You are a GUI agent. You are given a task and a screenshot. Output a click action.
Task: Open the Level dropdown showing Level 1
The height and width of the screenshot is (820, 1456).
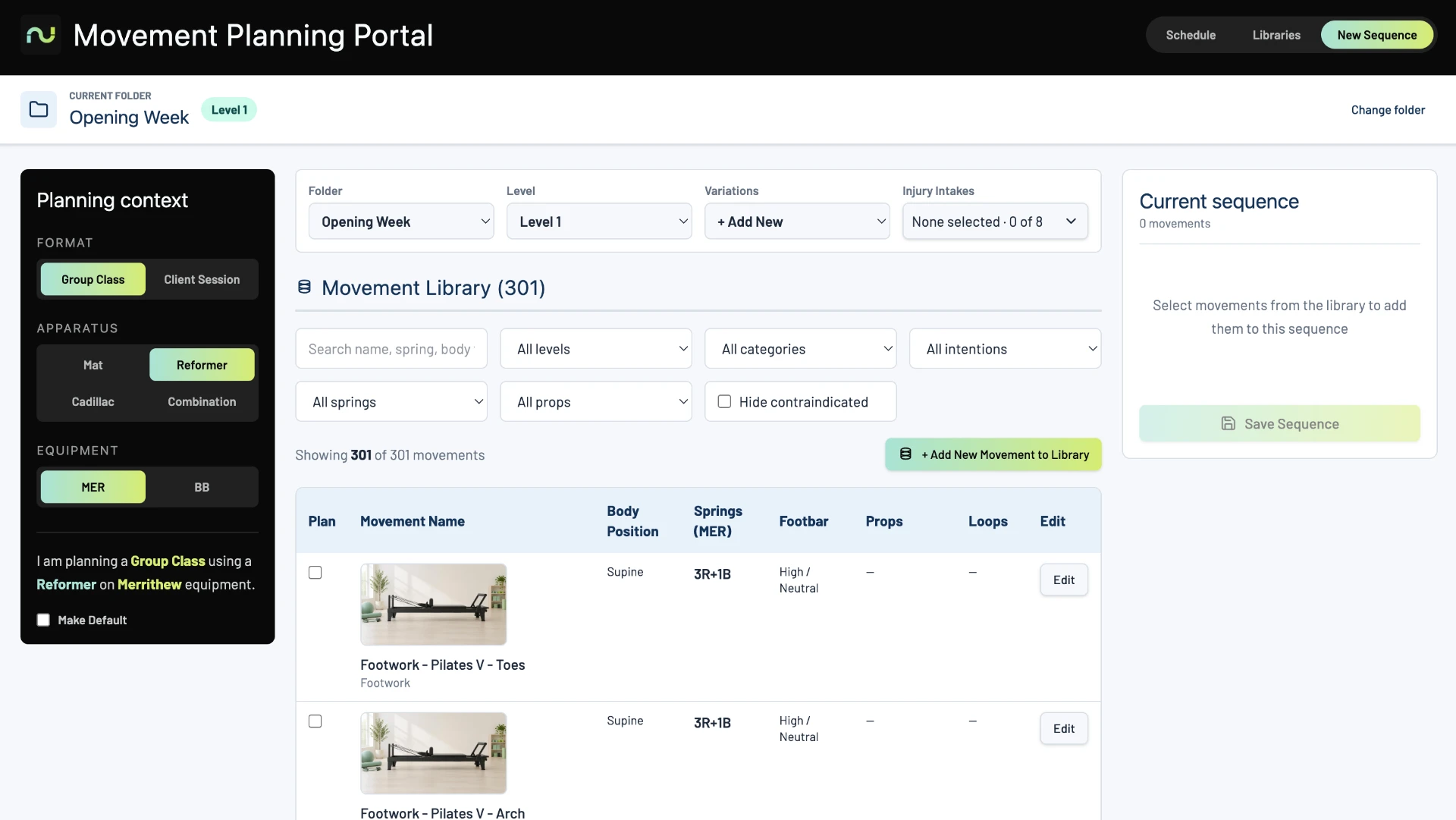coord(599,221)
